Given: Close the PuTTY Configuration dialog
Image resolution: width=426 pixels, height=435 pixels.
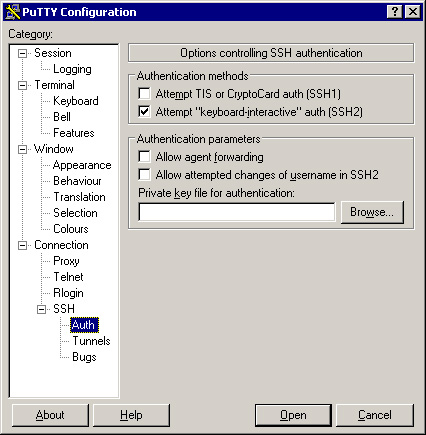Looking at the screenshot, I should [x=413, y=12].
